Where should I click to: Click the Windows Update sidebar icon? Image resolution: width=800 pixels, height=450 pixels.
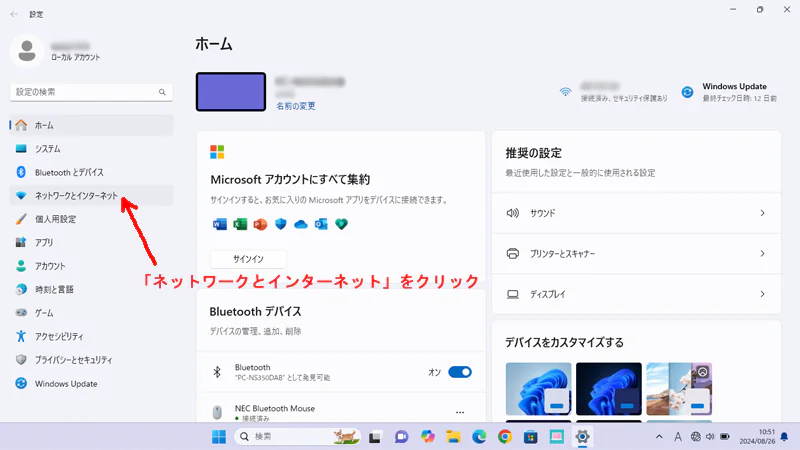pyautogui.click(x=21, y=383)
